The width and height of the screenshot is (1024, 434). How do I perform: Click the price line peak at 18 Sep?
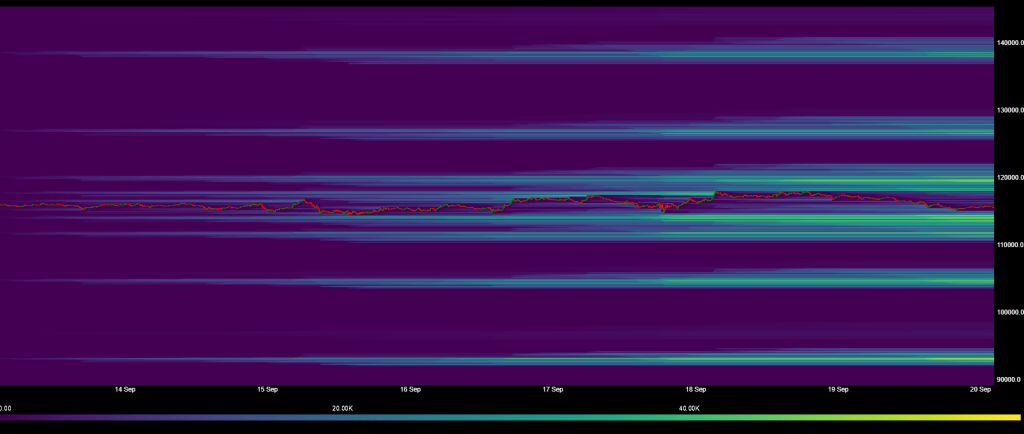point(716,192)
